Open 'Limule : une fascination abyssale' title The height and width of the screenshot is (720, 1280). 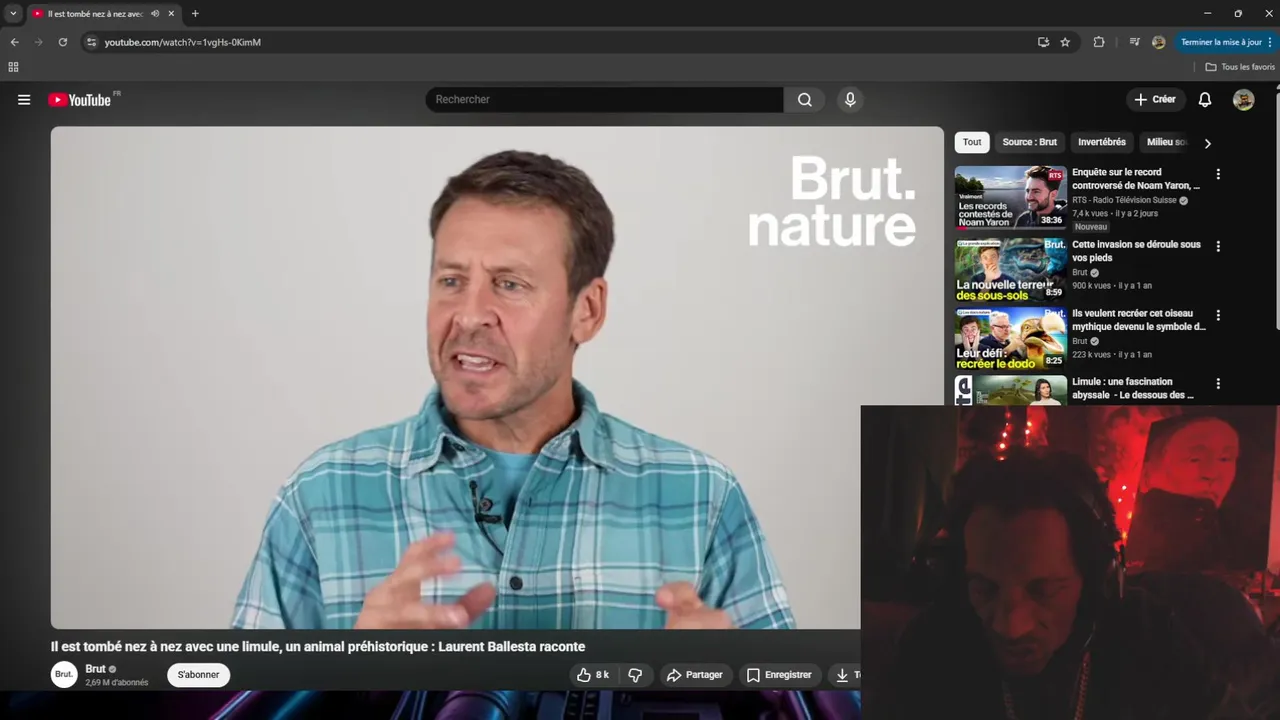1133,388
